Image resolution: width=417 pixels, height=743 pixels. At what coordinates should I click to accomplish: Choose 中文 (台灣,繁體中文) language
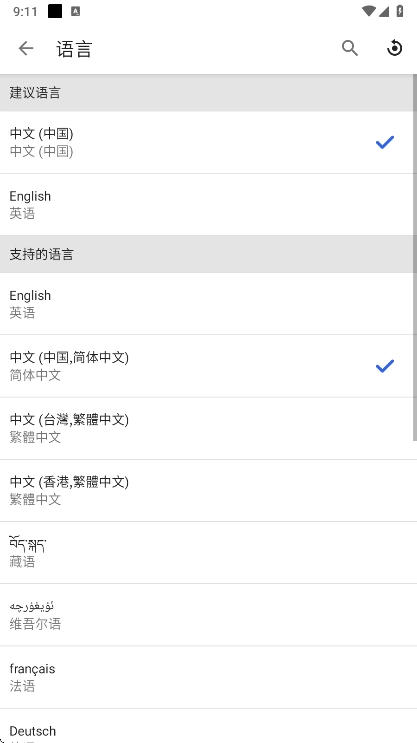208,428
